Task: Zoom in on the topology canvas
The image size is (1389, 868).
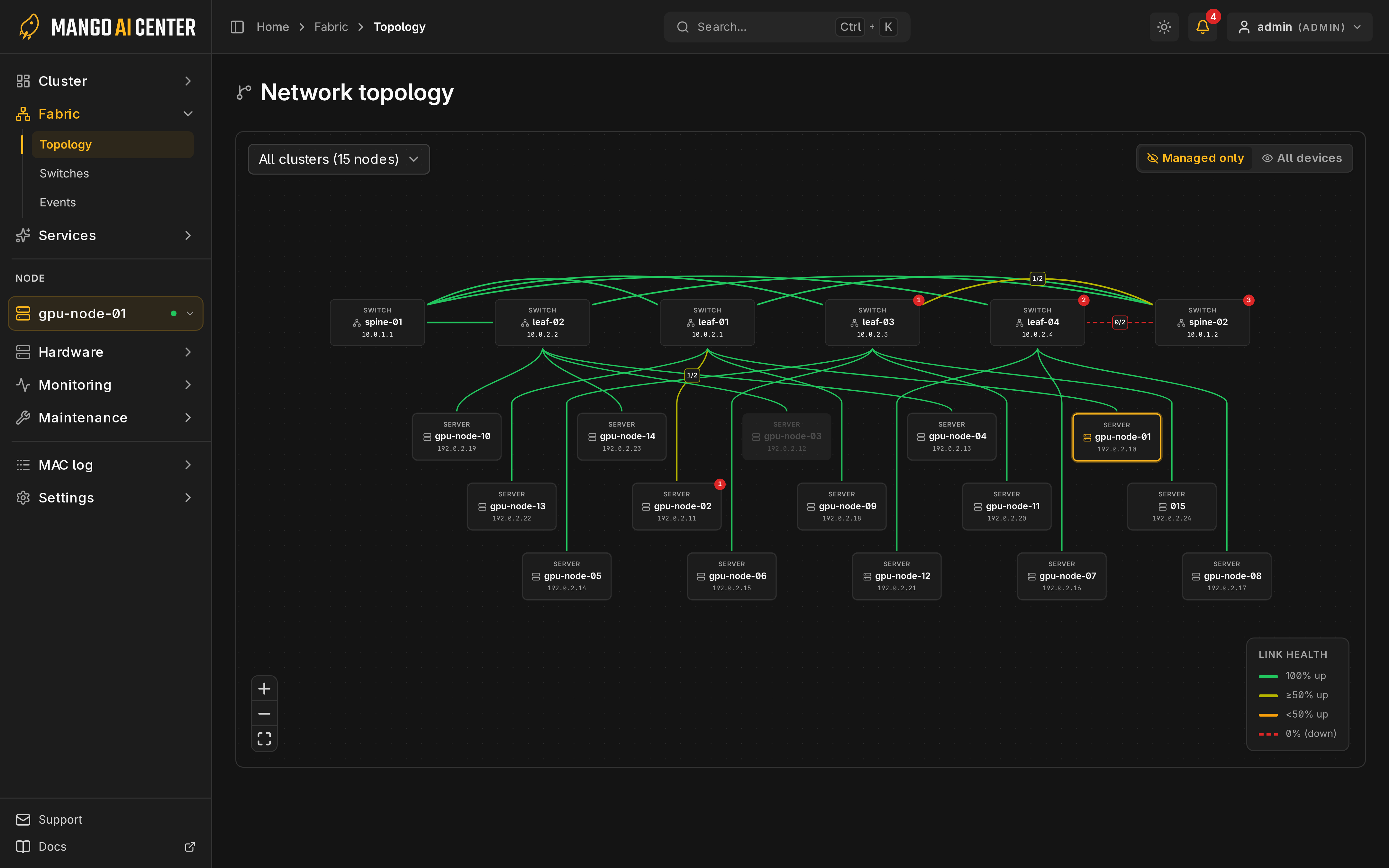Action: click(x=264, y=688)
